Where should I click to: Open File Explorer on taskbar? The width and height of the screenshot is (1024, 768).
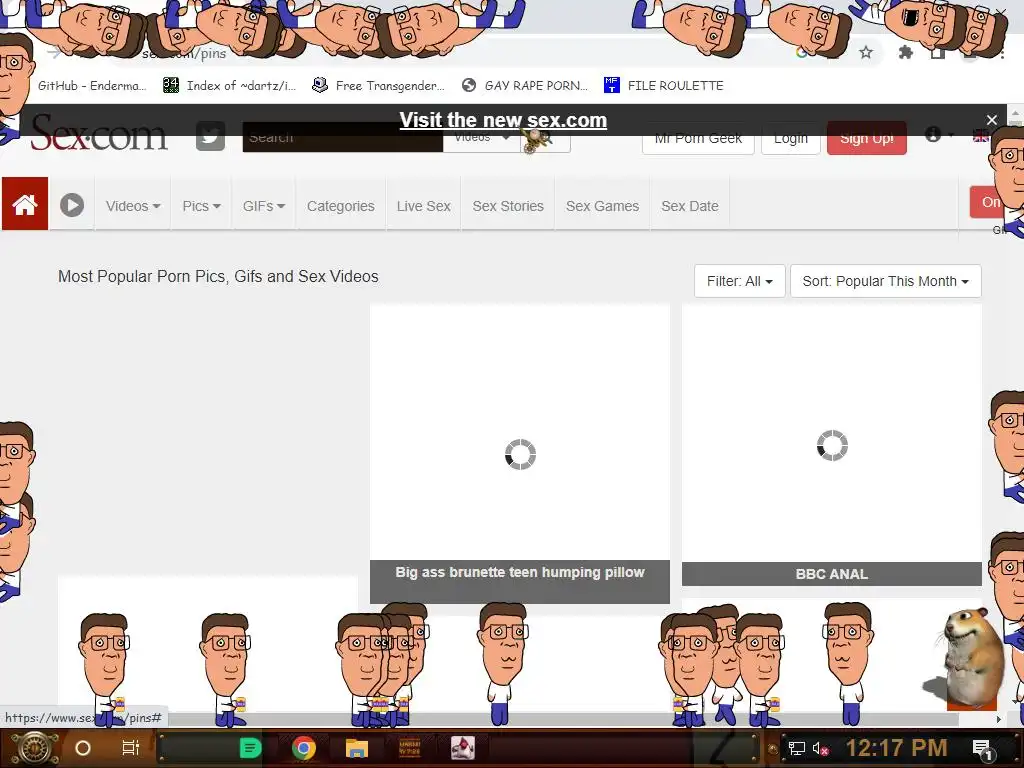(357, 748)
